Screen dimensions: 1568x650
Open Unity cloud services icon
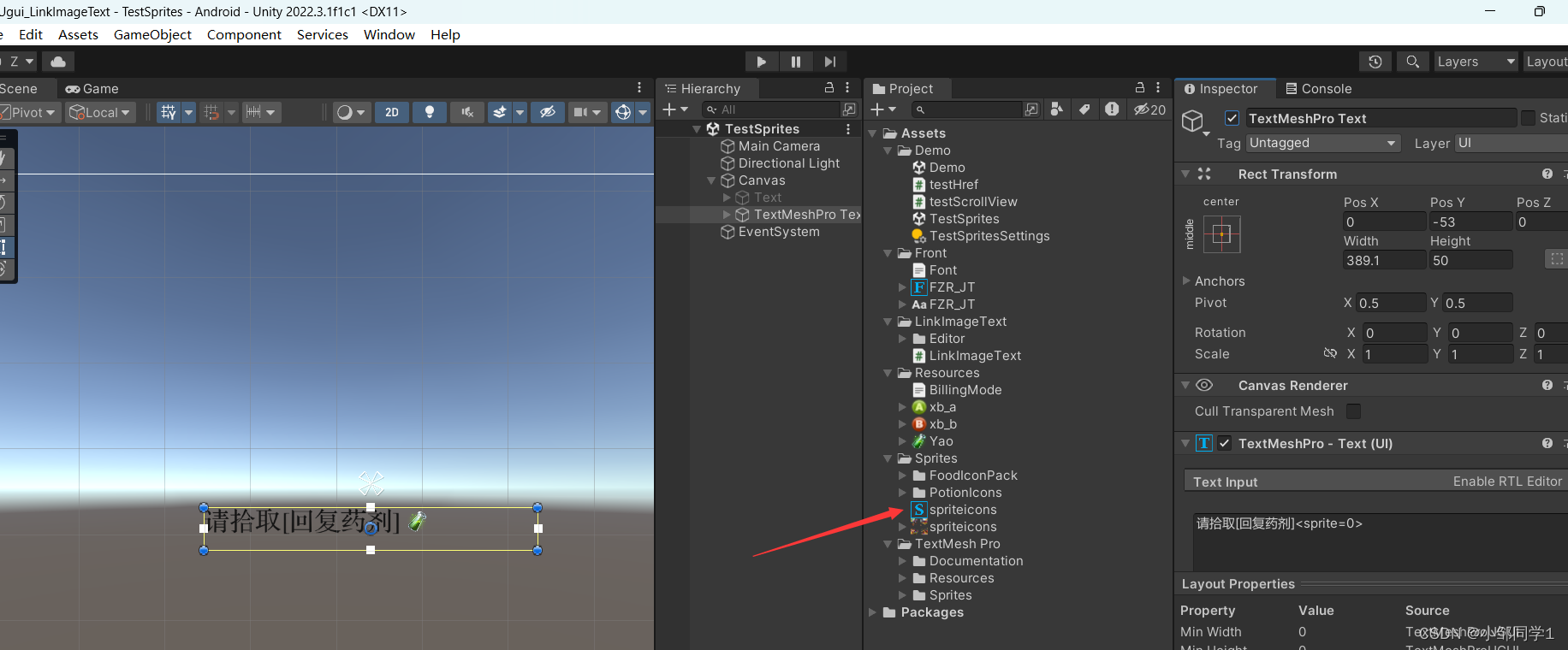[58, 62]
